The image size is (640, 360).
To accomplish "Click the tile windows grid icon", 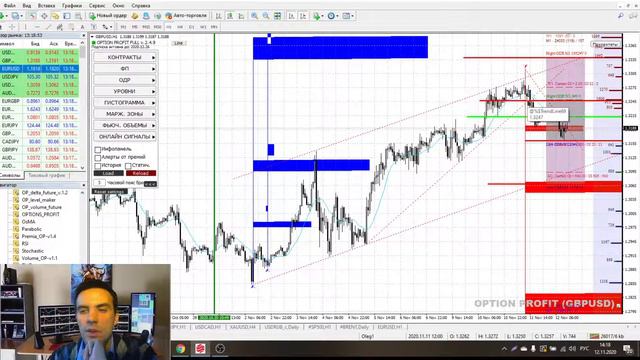I will (278, 16).
